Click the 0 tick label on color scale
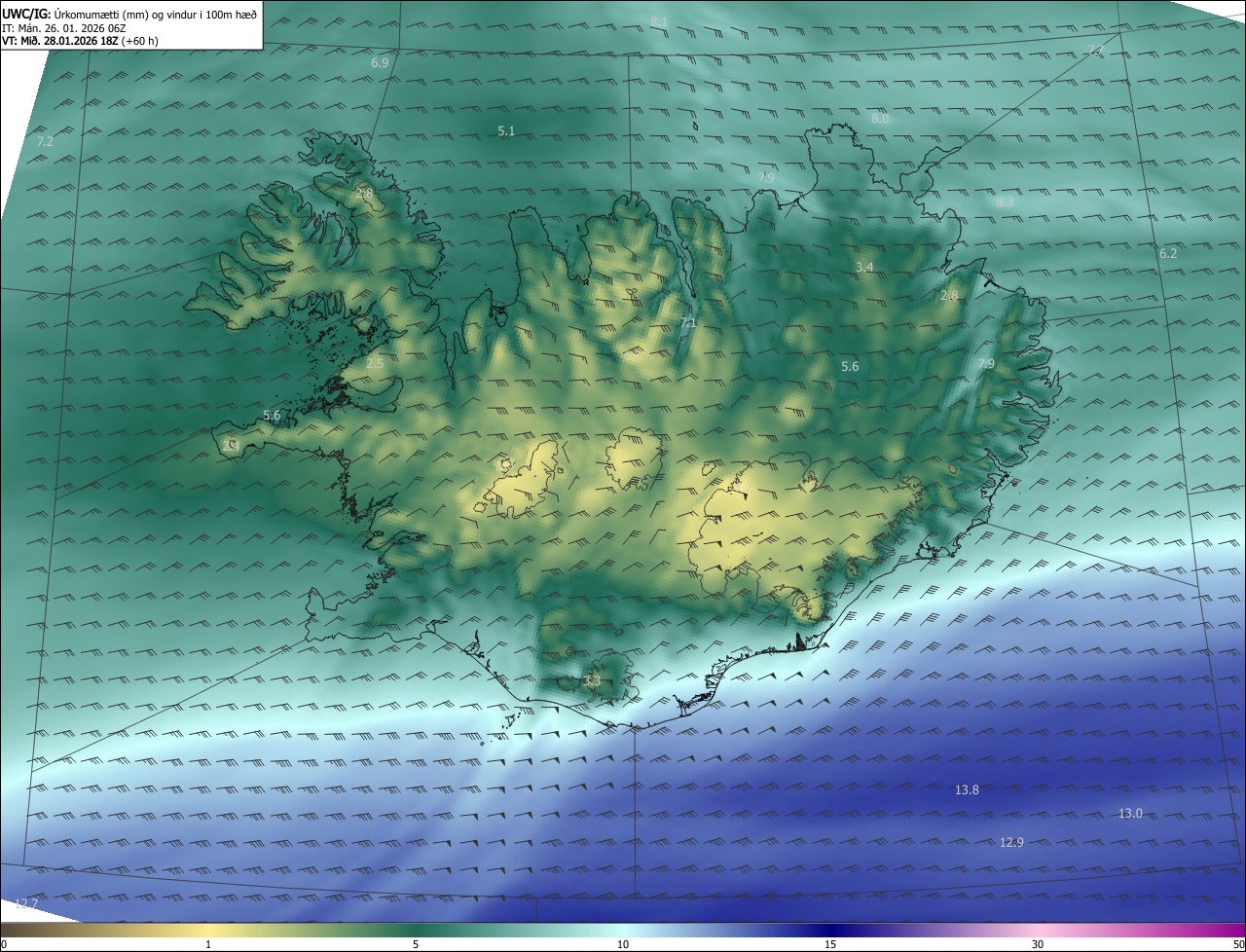This screenshot has width=1246, height=952. point(3,944)
